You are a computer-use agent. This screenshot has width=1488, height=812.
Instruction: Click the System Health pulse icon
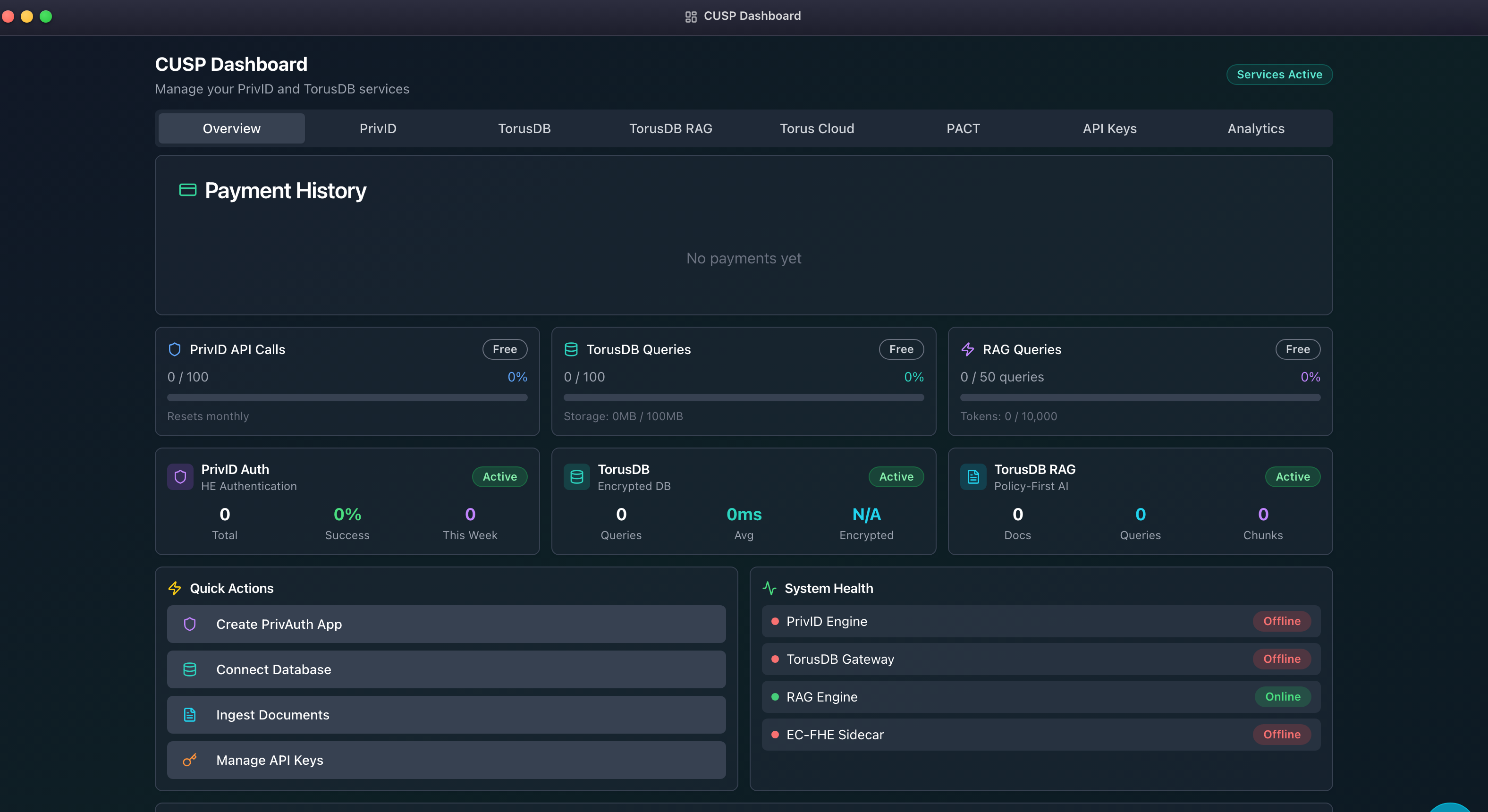coord(769,588)
